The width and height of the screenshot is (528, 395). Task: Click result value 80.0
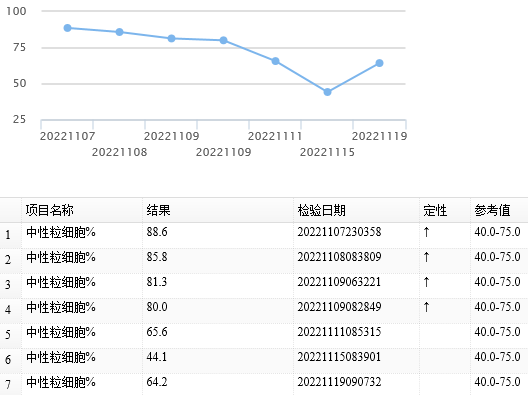[157, 307]
